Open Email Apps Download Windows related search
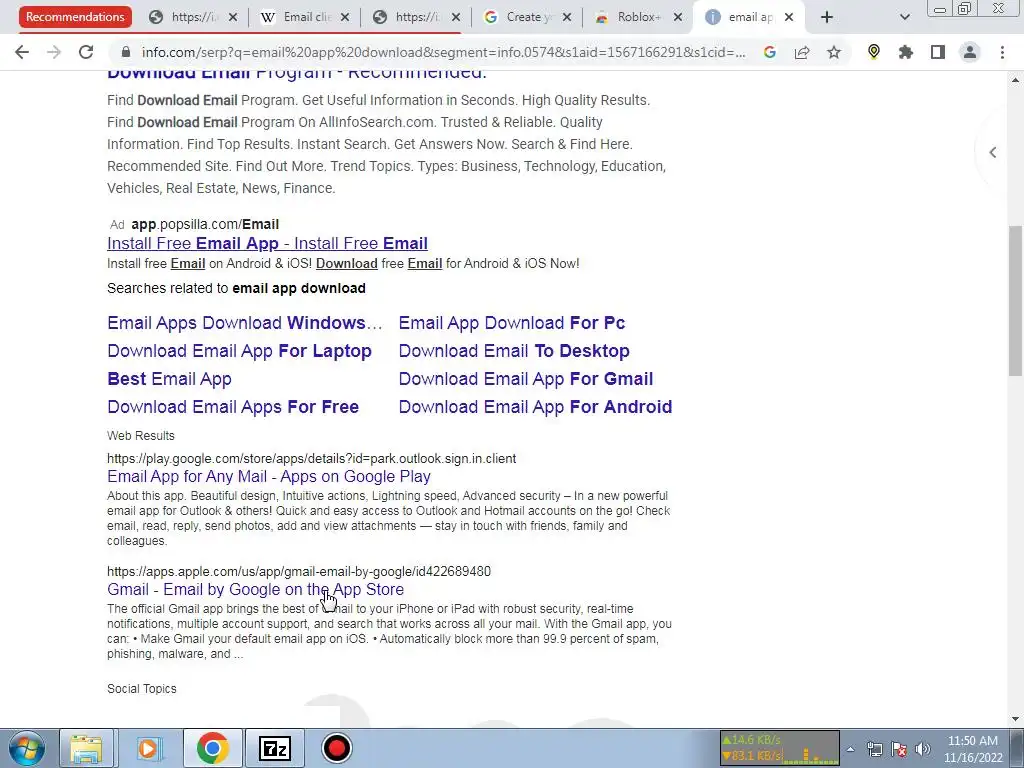1024x768 pixels. (x=245, y=323)
